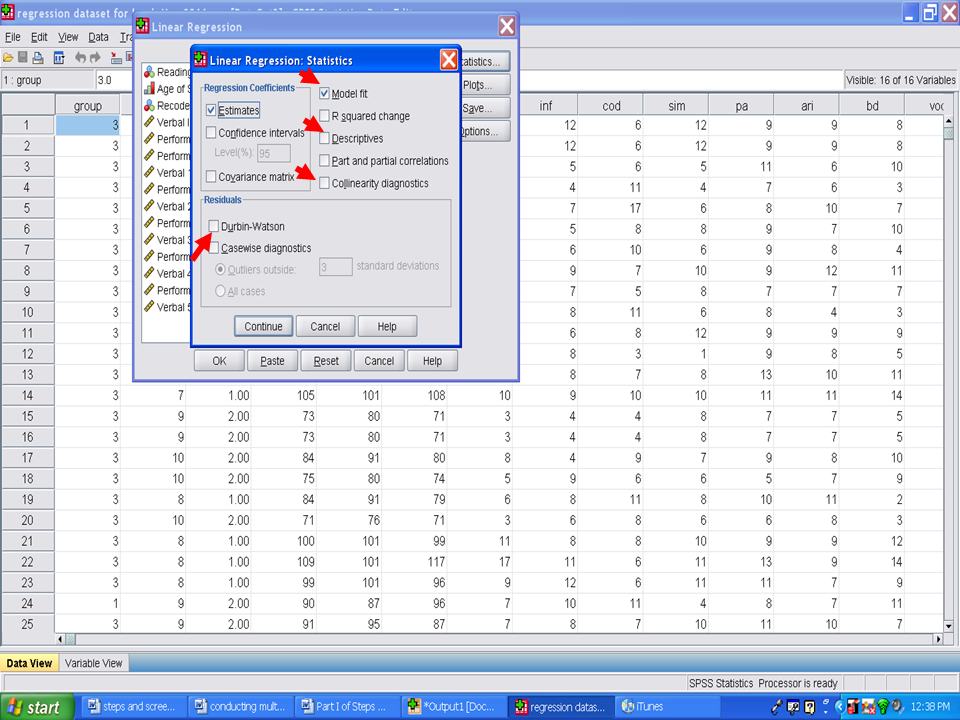Viewport: 960px width, 720px height.
Task: Click the Print toolbar icon
Action: pos(38,58)
